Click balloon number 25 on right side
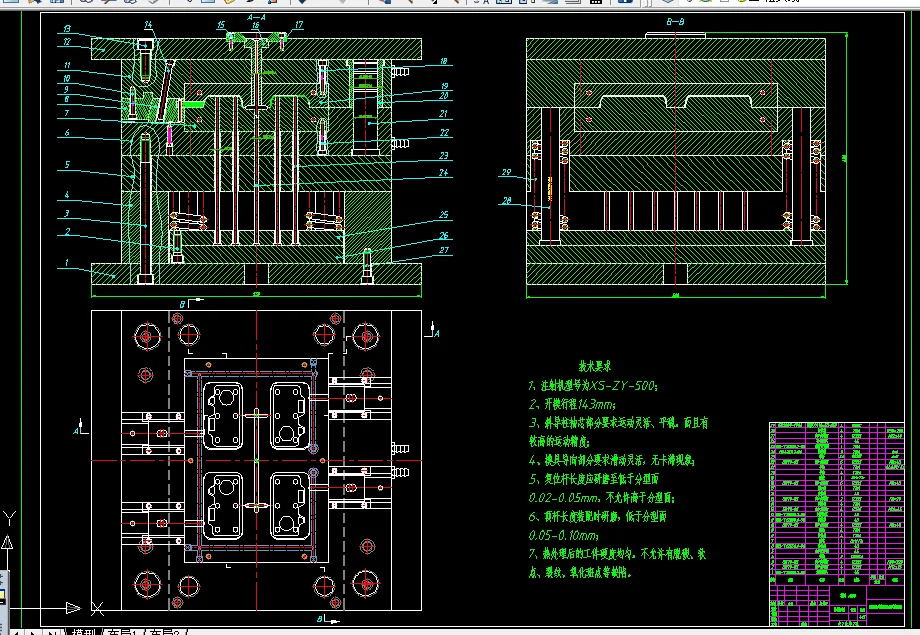Screen dimensions: 920x635 pos(444,215)
